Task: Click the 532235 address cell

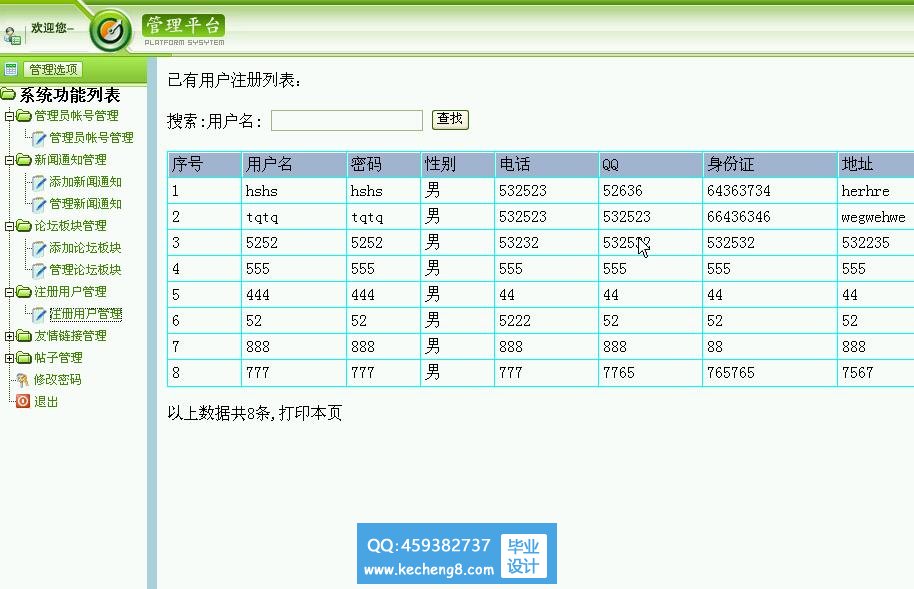Action: tap(876, 243)
